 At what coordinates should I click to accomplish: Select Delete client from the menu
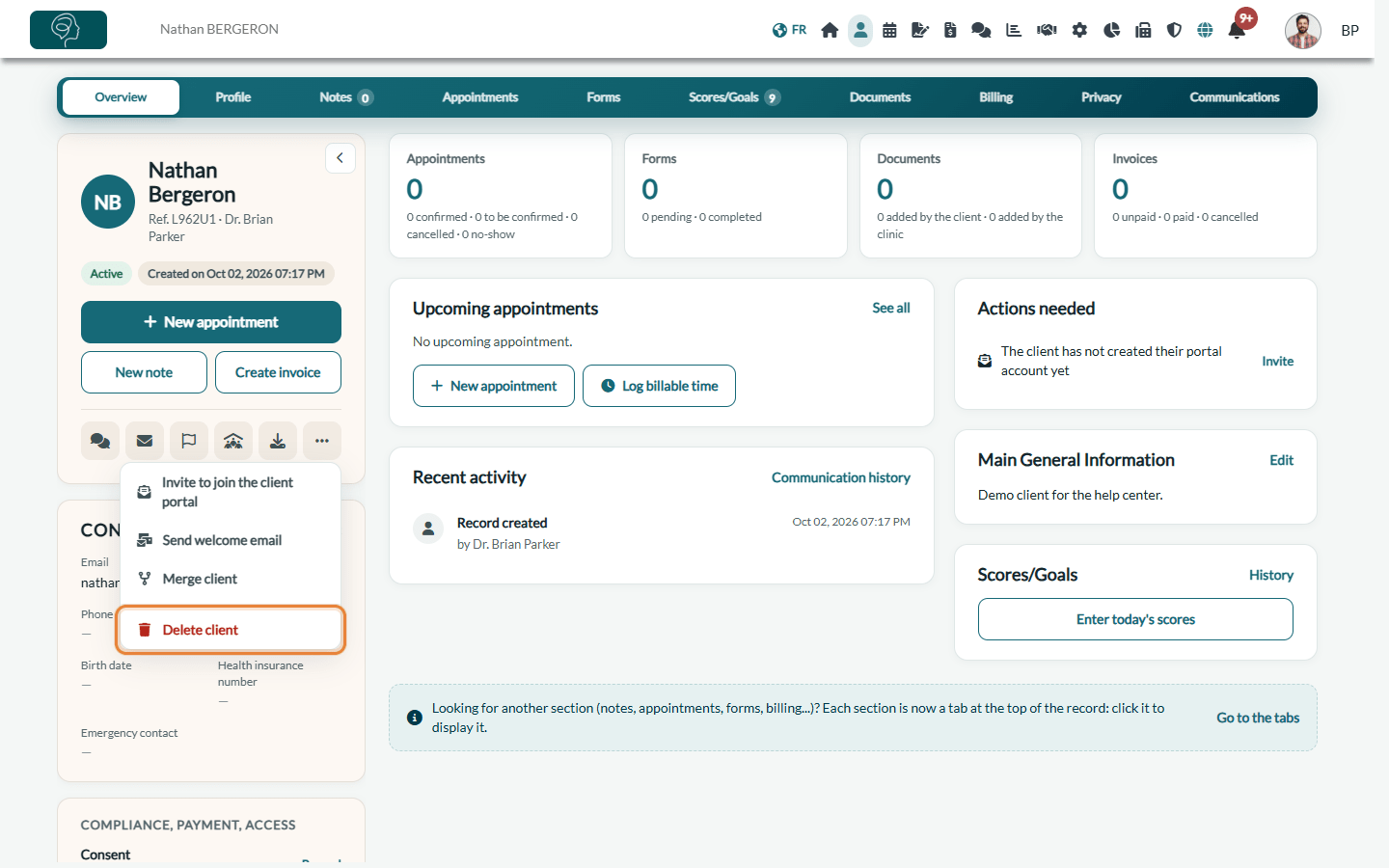click(x=231, y=630)
